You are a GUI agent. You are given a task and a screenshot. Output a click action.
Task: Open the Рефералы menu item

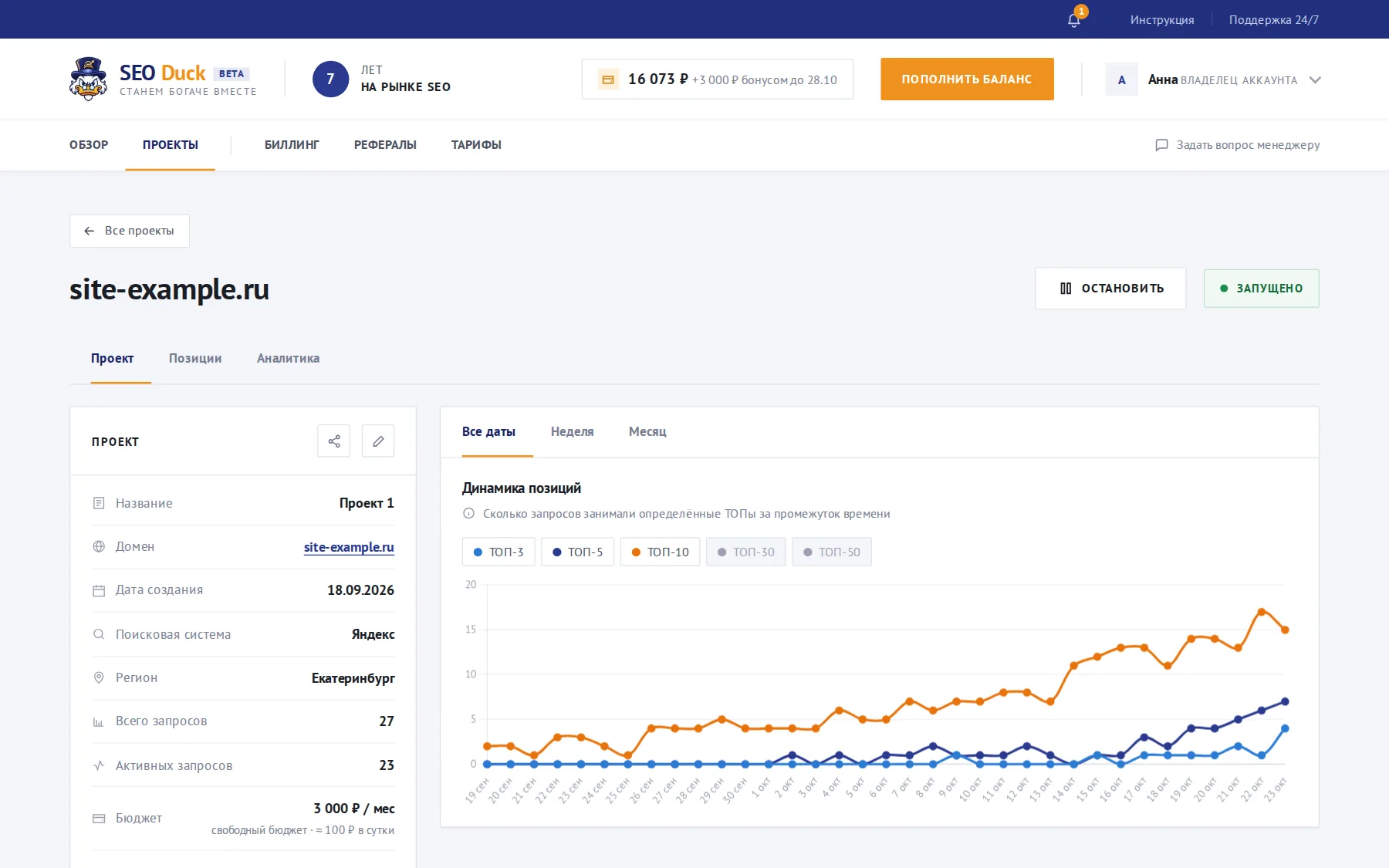click(x=385, y=145)
